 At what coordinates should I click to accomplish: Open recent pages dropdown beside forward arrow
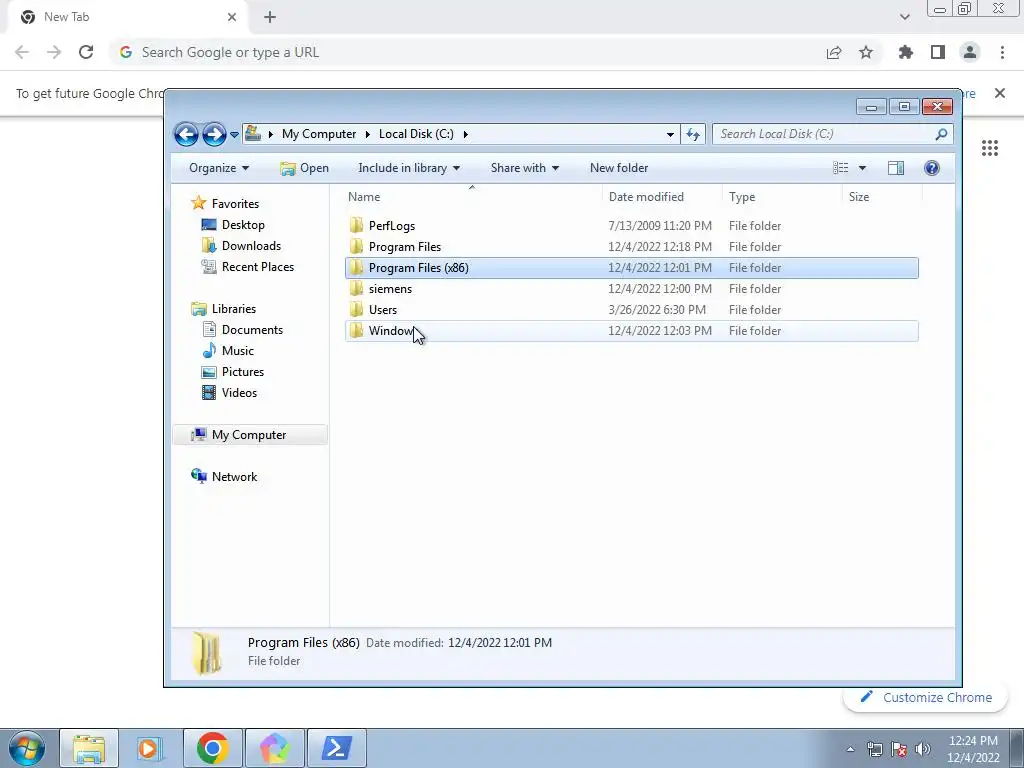234,135
